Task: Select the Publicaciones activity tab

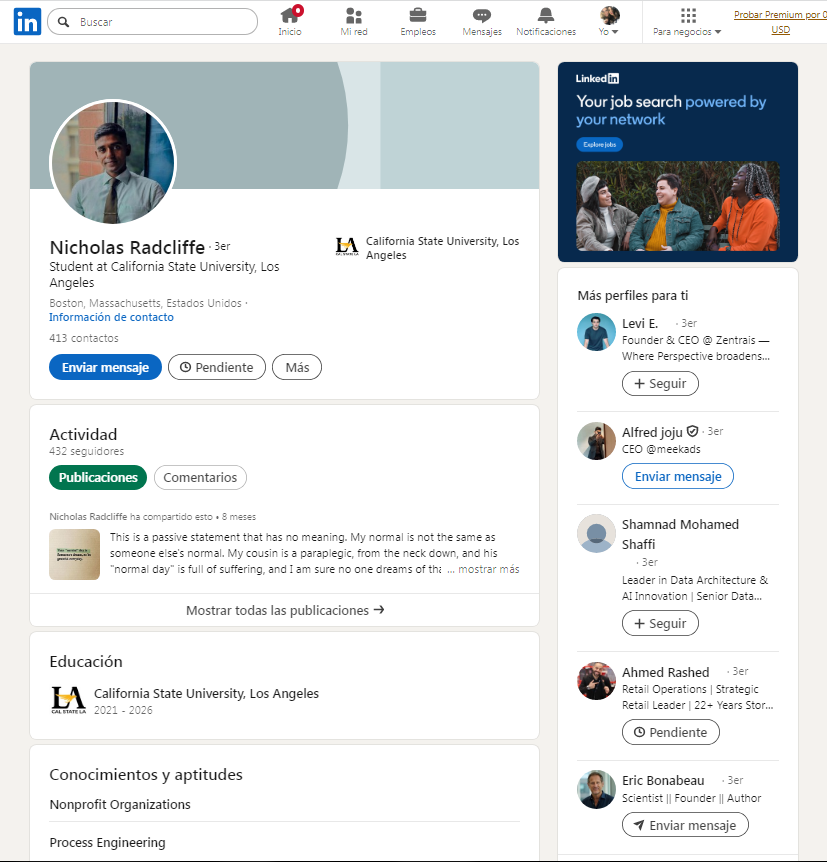Action: [x=98, y=477]
